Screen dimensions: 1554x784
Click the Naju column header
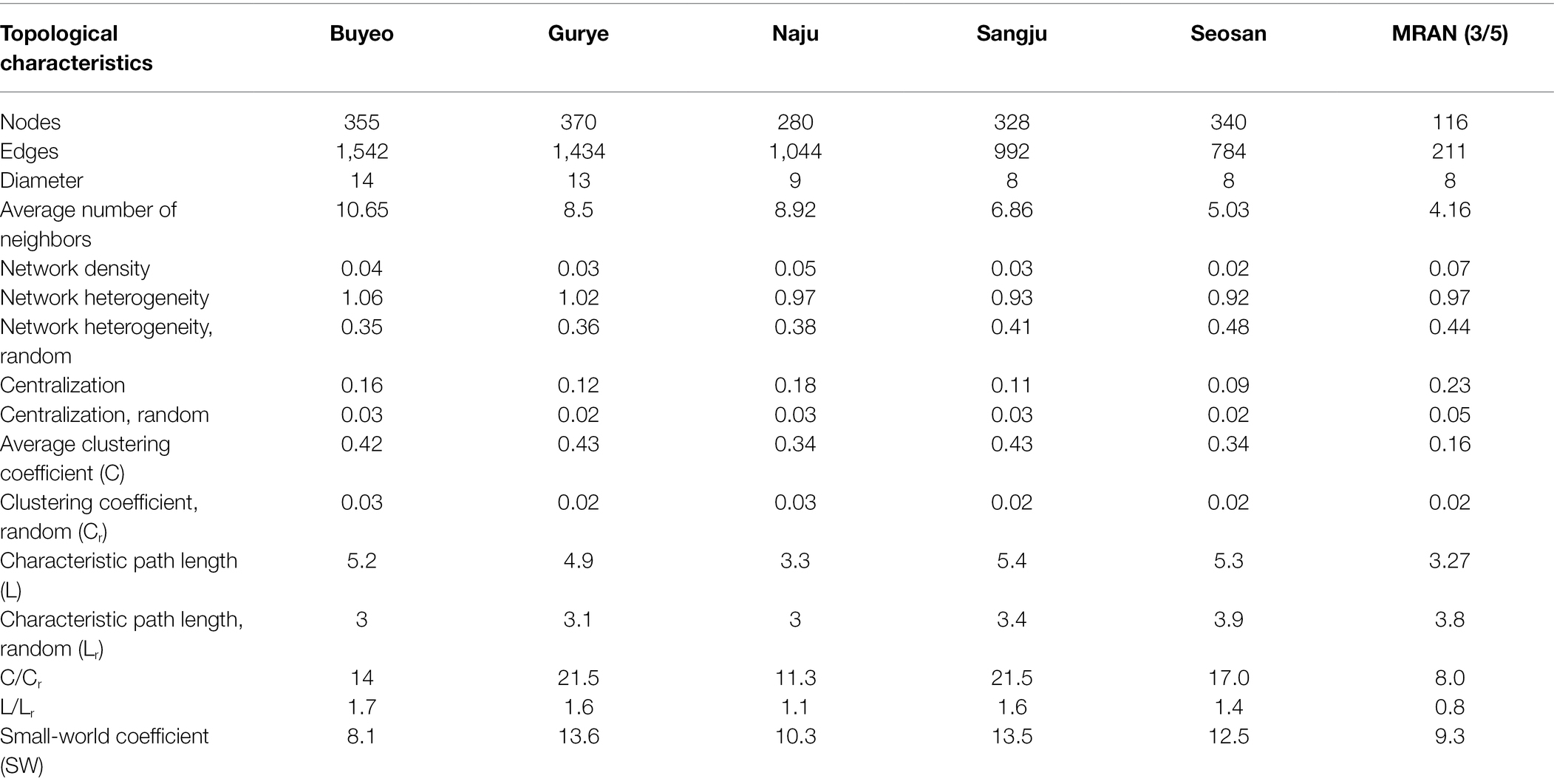point(795,34)
